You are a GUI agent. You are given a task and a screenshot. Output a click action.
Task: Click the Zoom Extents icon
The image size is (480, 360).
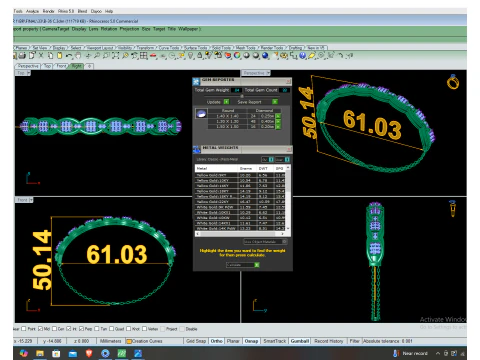click(116, 56)
